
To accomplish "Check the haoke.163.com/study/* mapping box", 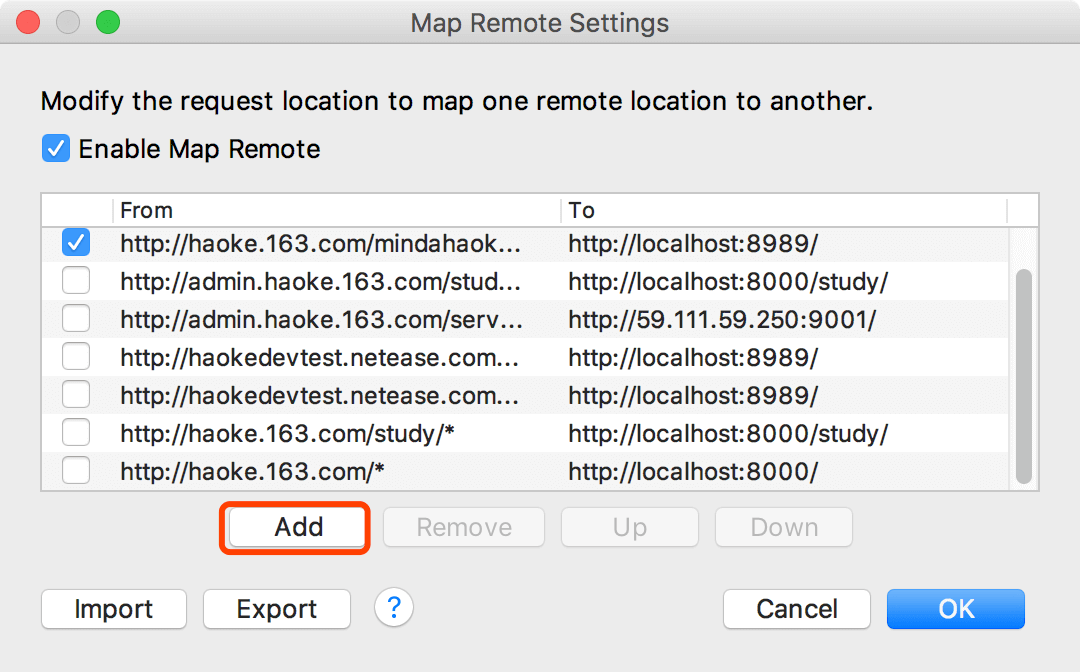I will 76,433.
